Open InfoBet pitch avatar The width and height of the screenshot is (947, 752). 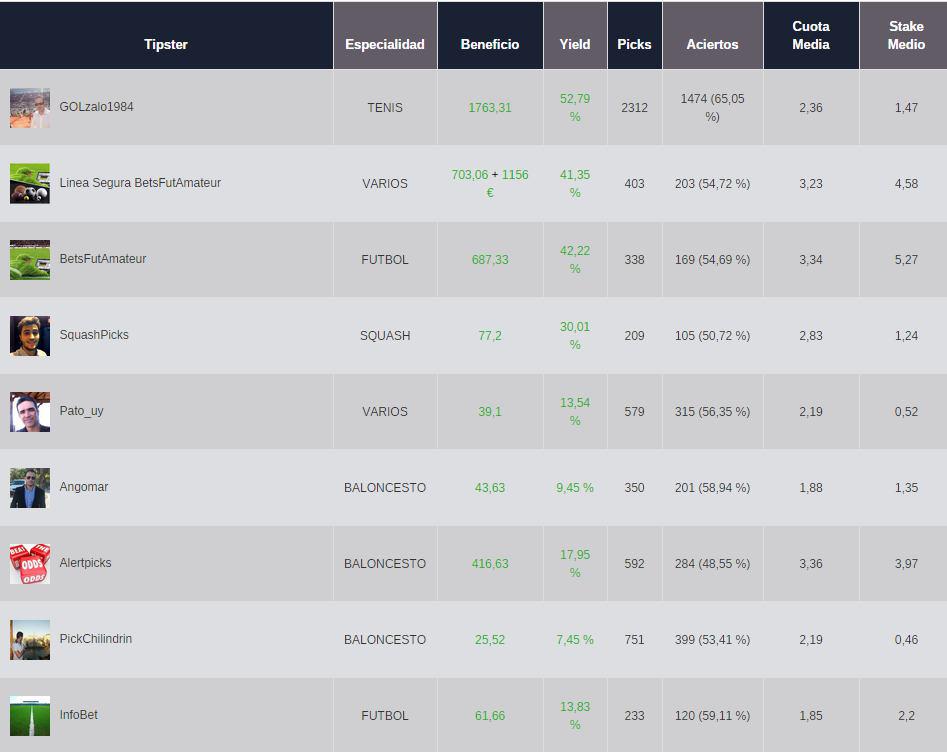pyautogui.click(x=30, y=716)
